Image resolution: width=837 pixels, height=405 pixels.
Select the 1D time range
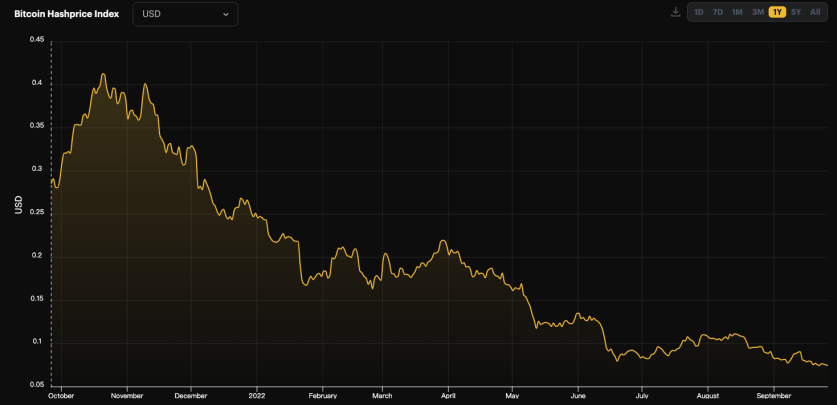698,12
